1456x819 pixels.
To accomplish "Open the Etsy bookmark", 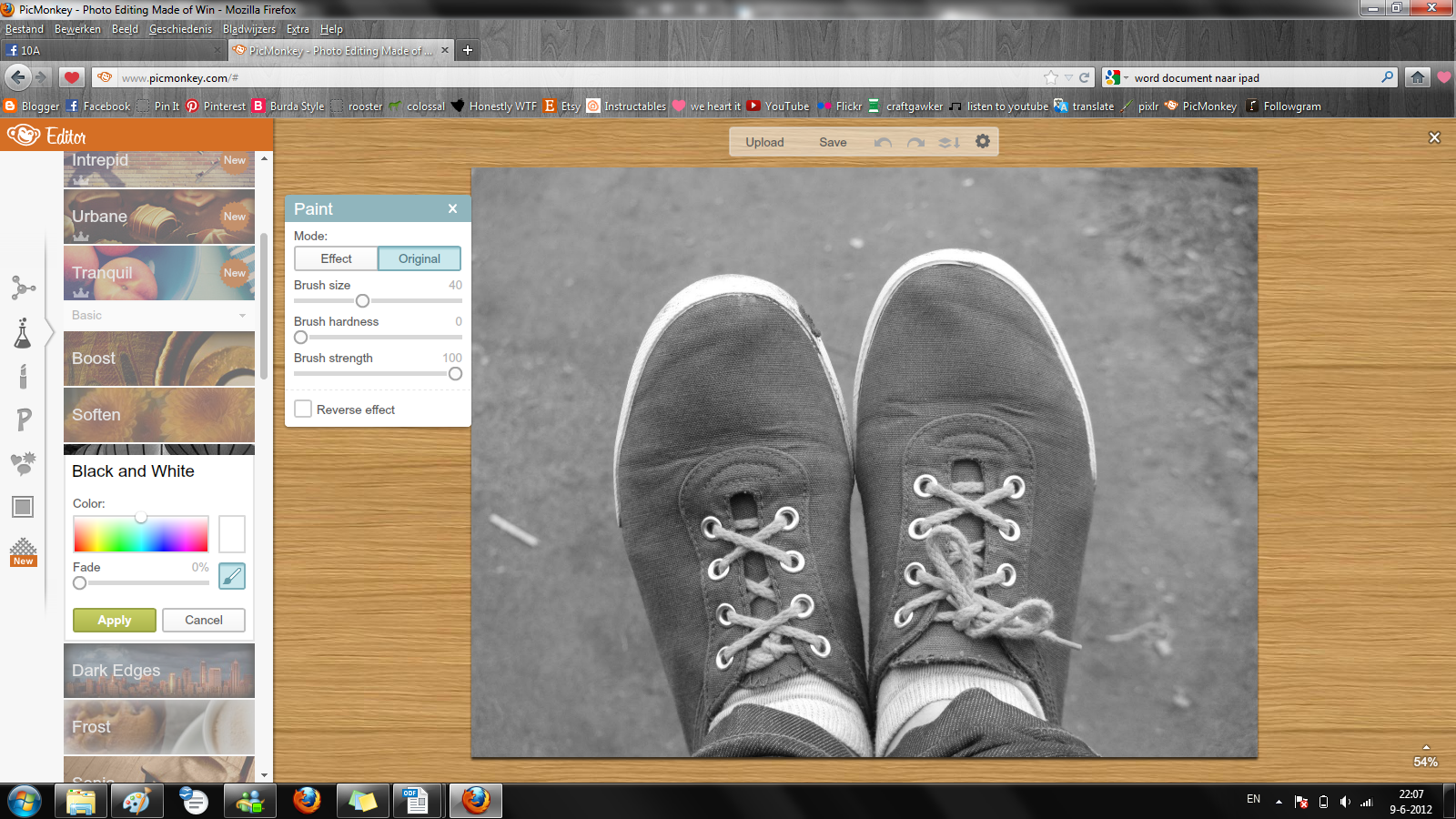I will [562, 106].
